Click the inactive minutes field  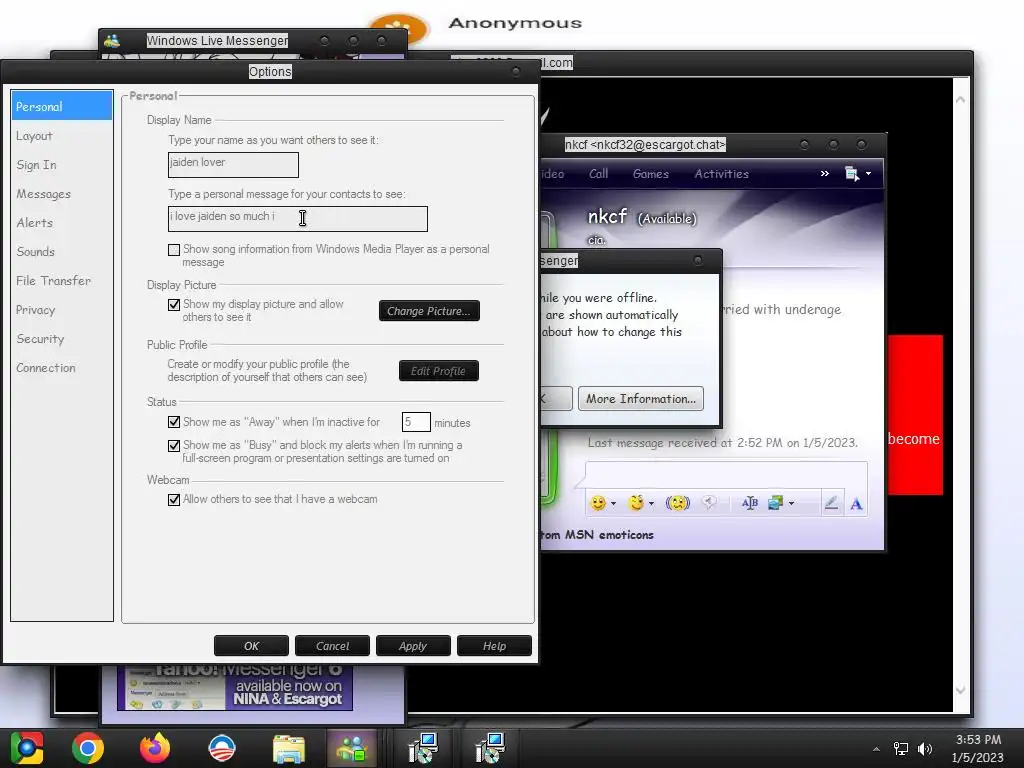tap(416, 422)
